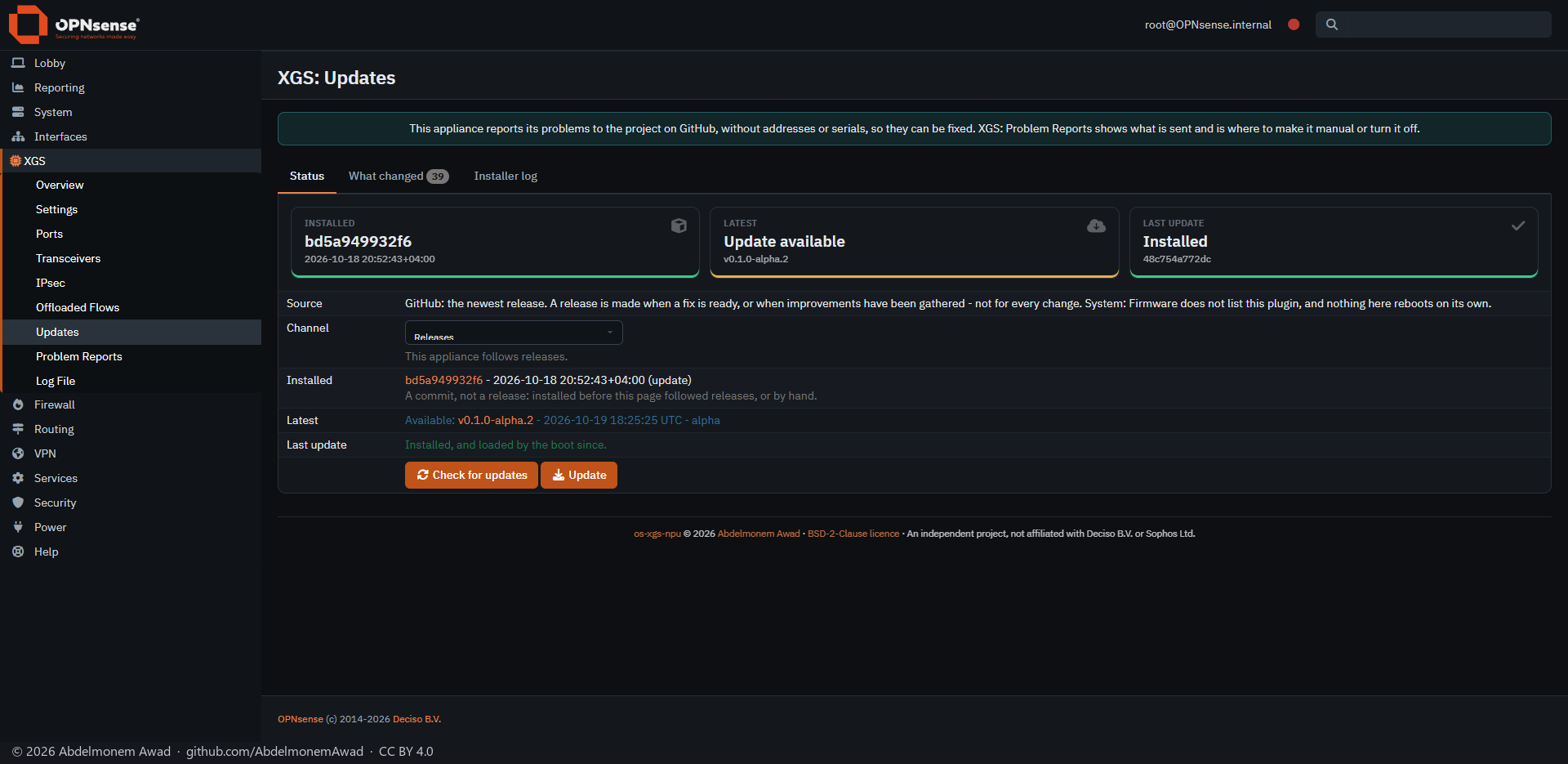The image size is (1568, 764).
Task: Click the Last Update checkmark icon
Action: [x=1517, y=226]
